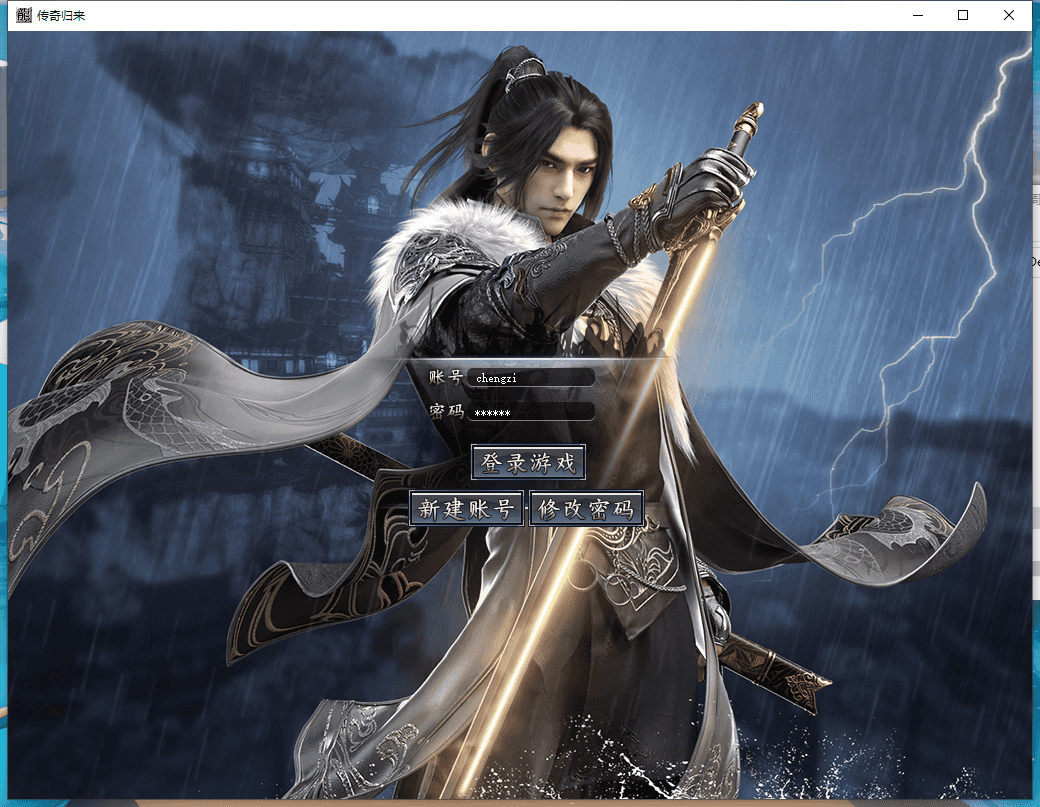
Task: Minimize the 传奇归来 game window
Action: point(918,15)
